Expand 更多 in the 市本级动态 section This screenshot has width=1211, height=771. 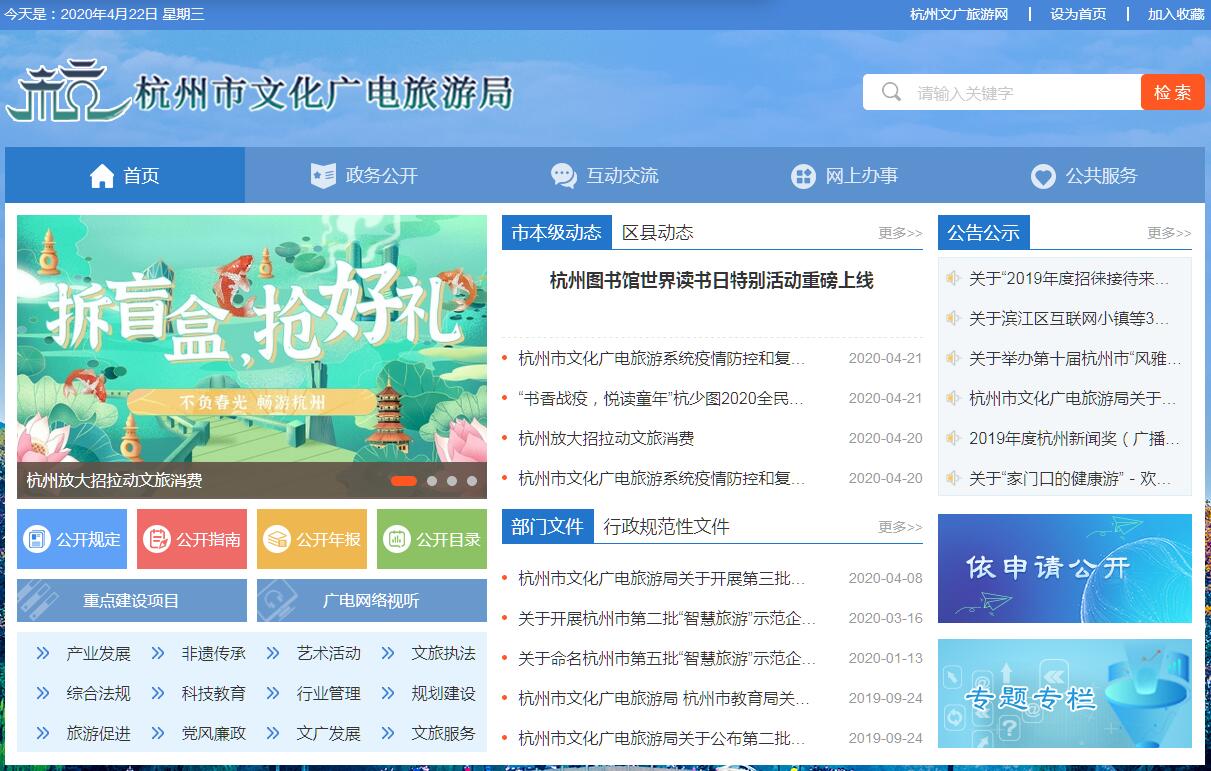click(900, 233)
